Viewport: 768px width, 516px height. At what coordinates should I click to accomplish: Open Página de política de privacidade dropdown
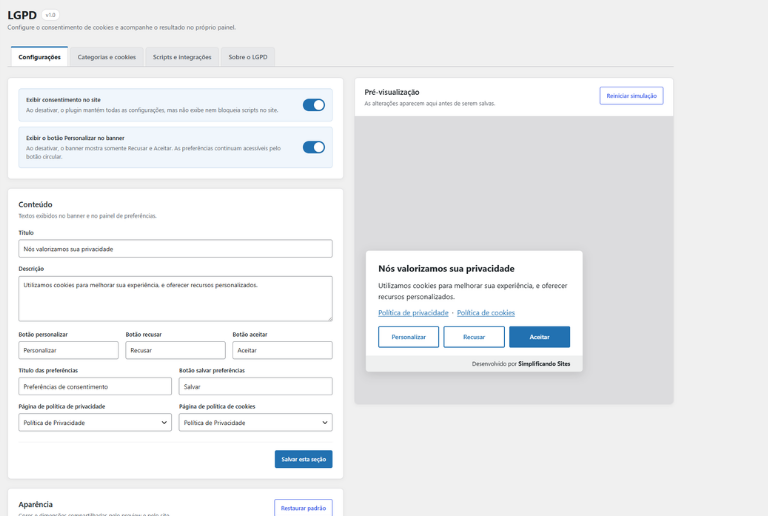[95, 422]
